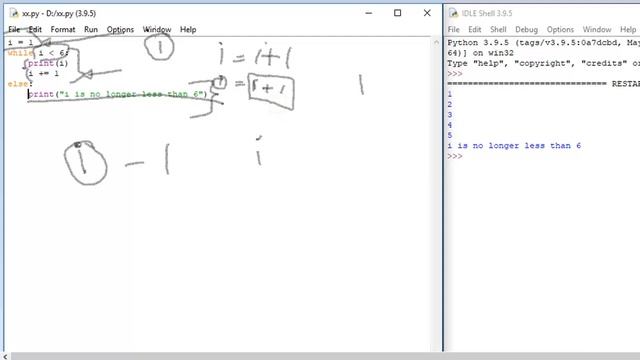Viewport: 640px width, 360px height.
Task: Click the print "i is no longer less than 6" code line
Action: point(118,94)
